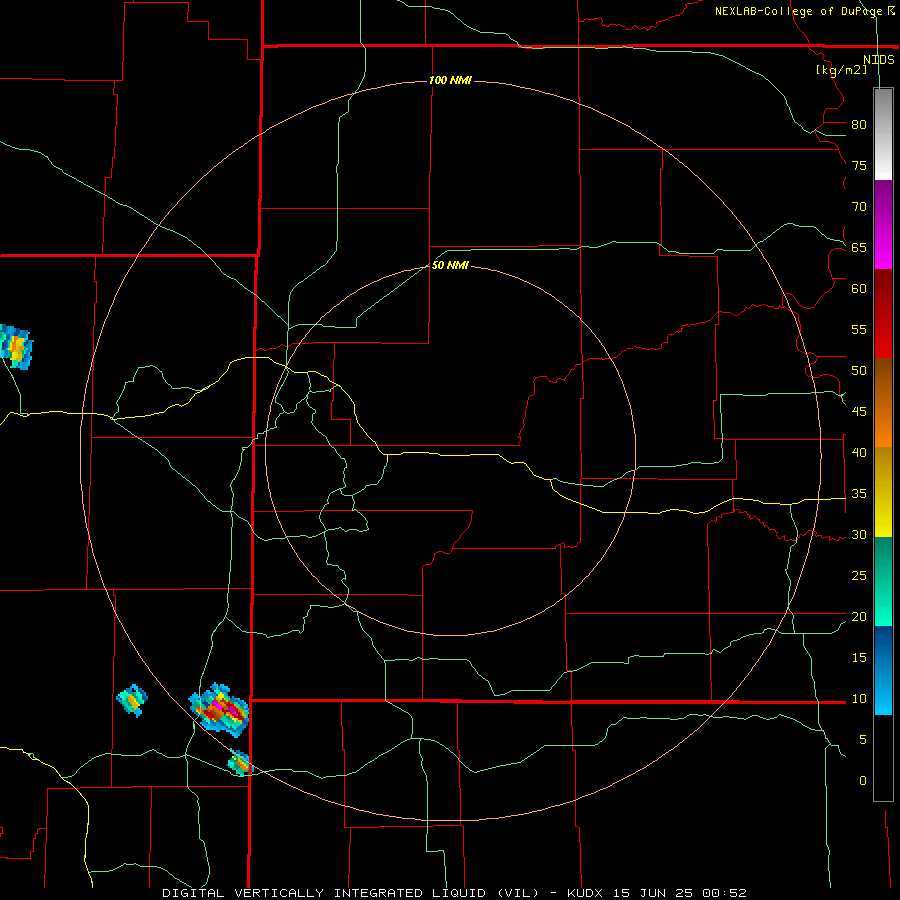Click the 10 value on the color scale
900x900 pixels.
tap(859, 699)
